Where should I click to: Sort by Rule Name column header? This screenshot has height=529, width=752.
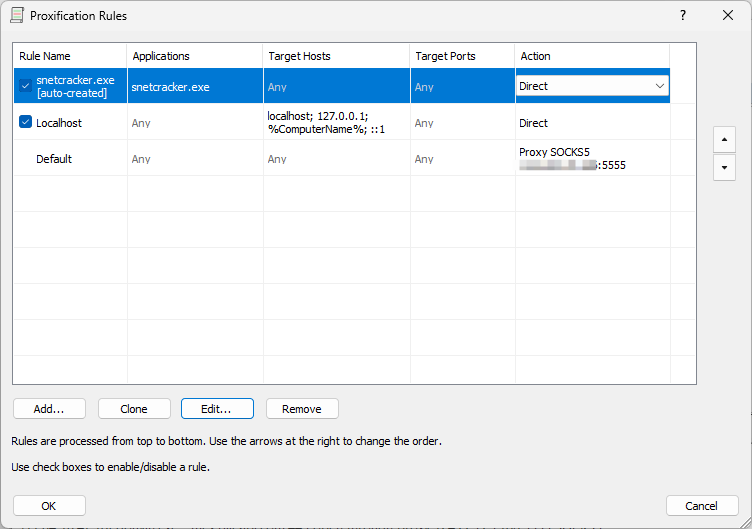(69, 56)
